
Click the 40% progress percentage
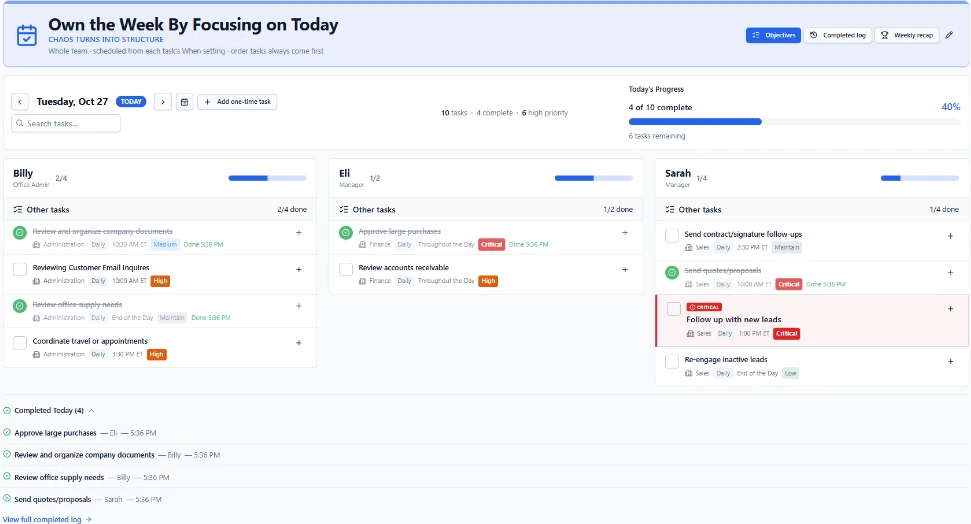[x=951, y=107]
